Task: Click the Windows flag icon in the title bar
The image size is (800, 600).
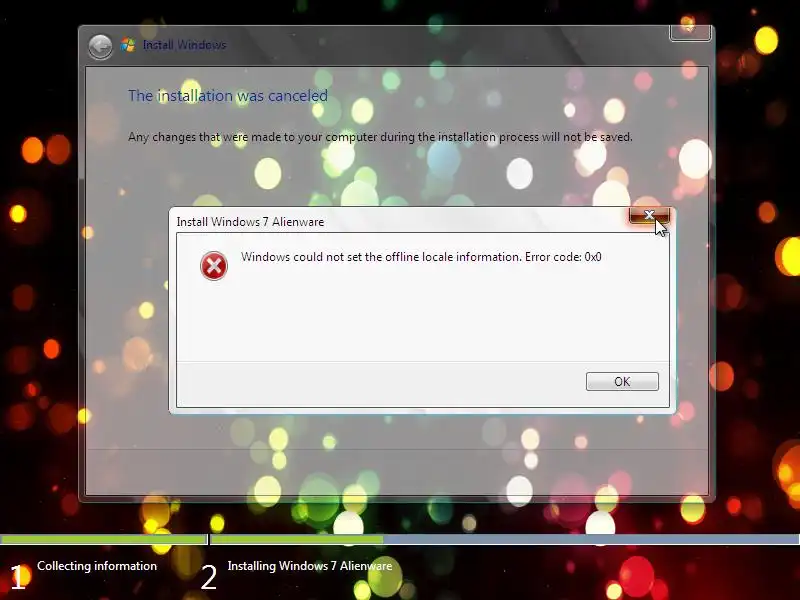Action: (128, 45)
